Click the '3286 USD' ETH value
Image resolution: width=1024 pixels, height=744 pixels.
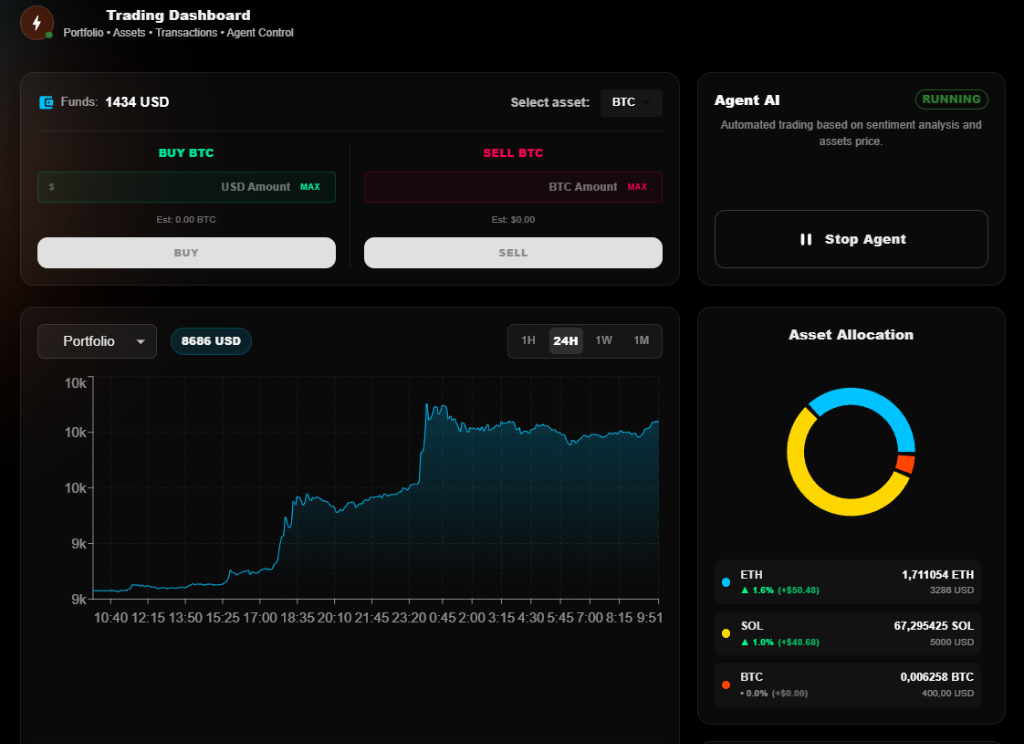952,590
